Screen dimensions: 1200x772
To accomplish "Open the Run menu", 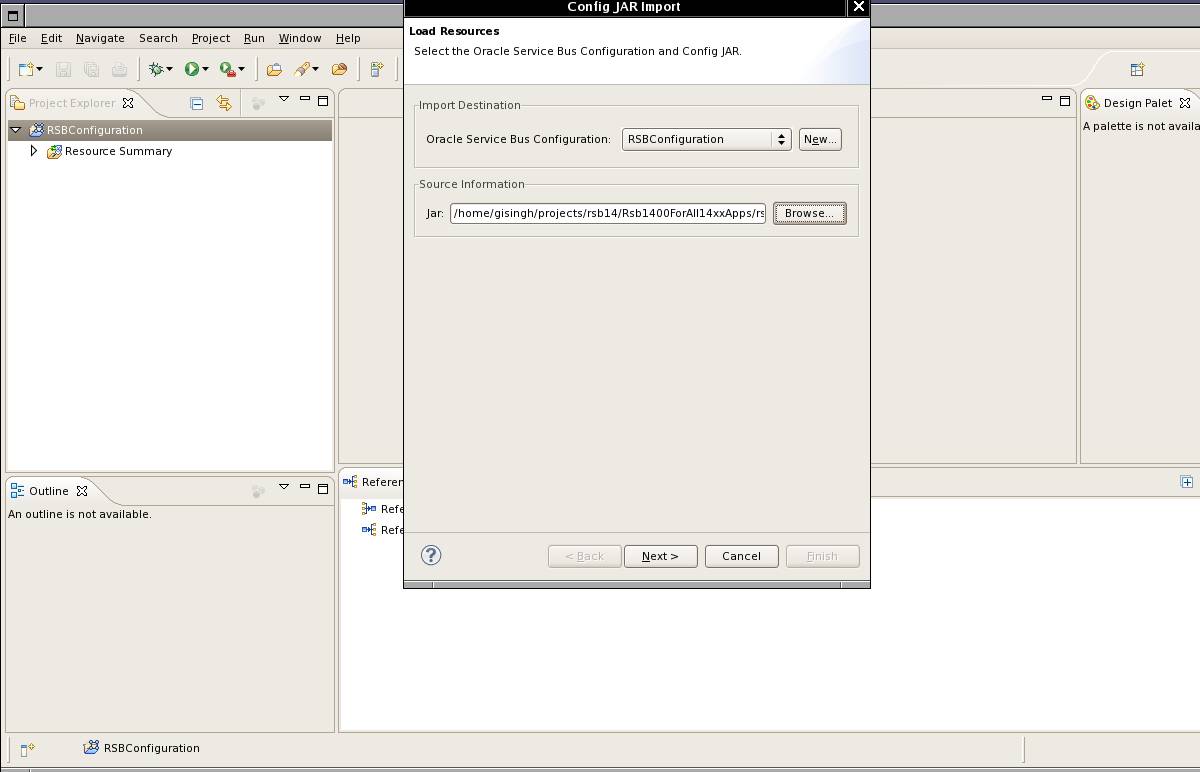I will [254, 38].
